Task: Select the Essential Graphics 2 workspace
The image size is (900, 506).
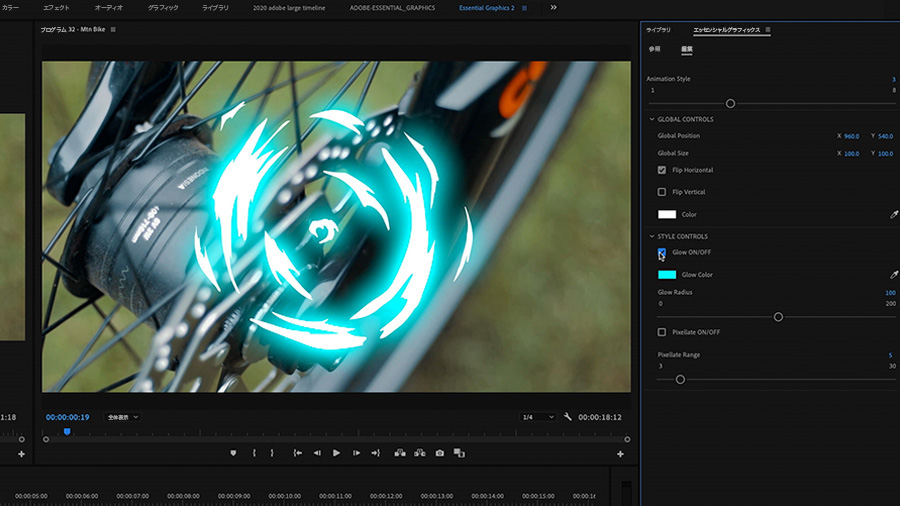Action: click(487, 8)
